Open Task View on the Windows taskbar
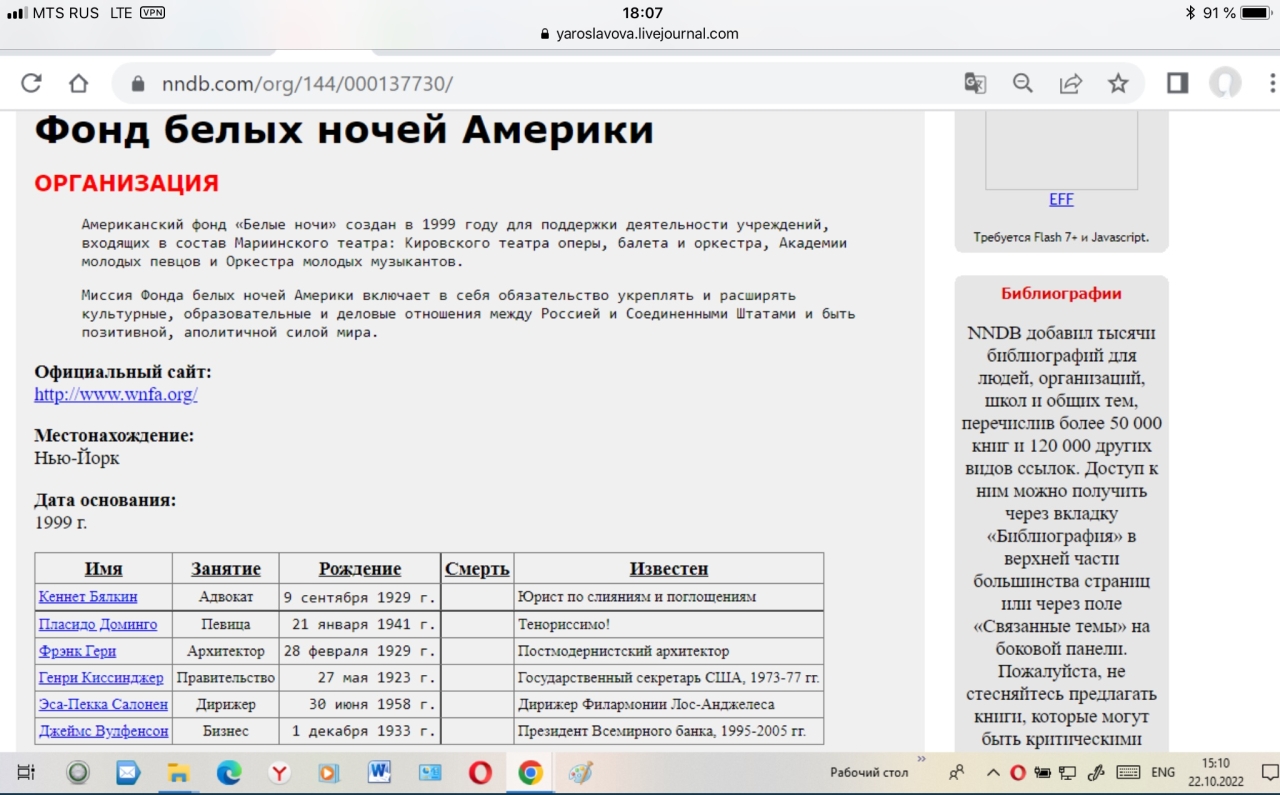This screenshot has width=1280, height=795. tap(26, 772)
